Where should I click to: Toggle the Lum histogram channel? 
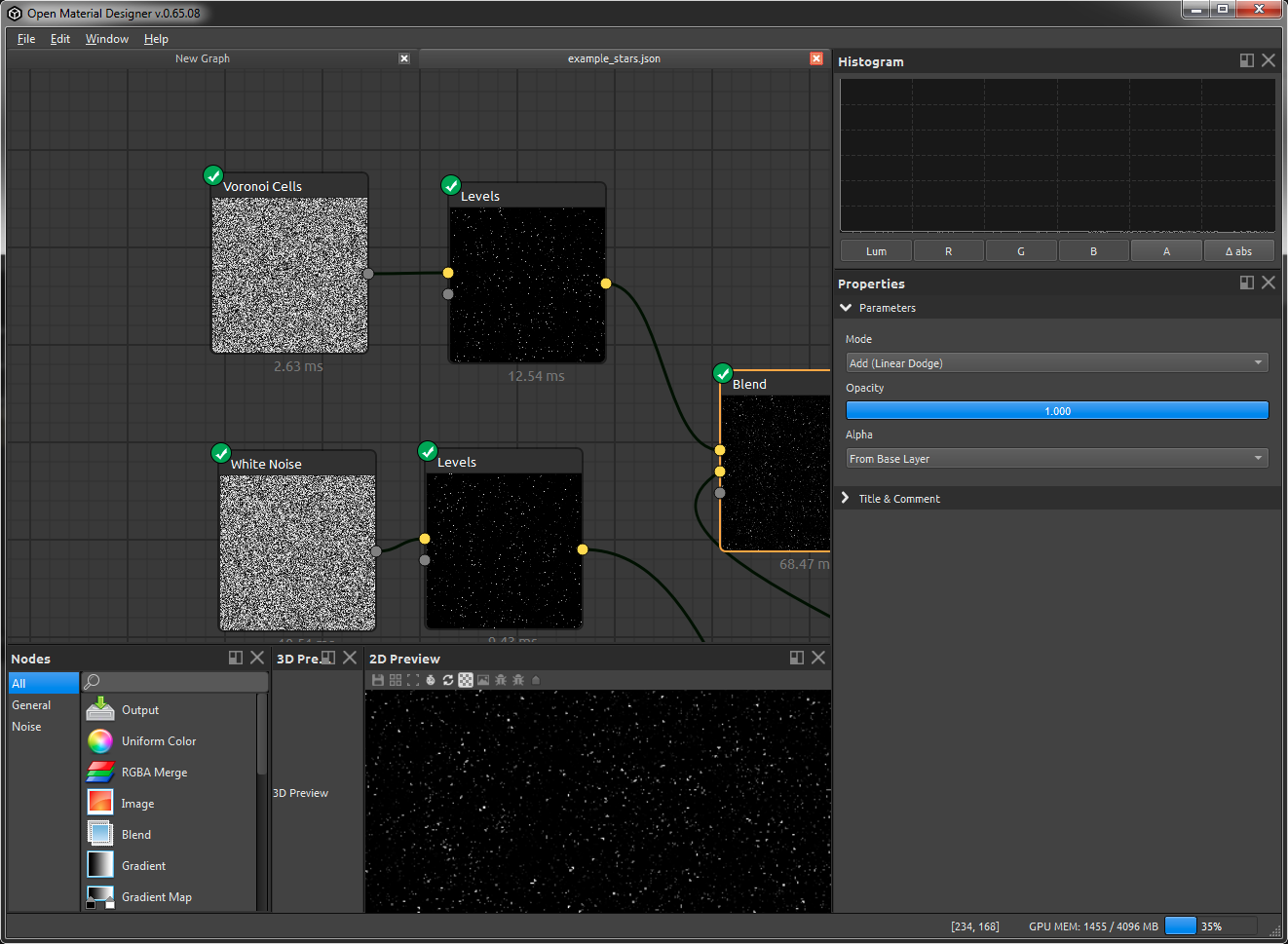pyautogui.click(x=876, y=251)
